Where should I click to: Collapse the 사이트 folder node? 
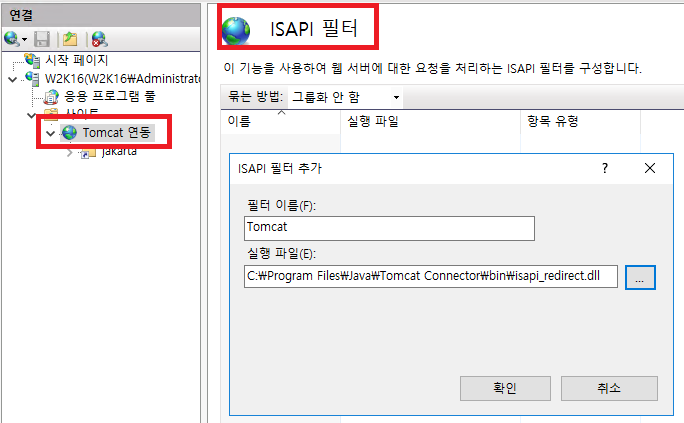pyautogui.click(x=31, y=116)
